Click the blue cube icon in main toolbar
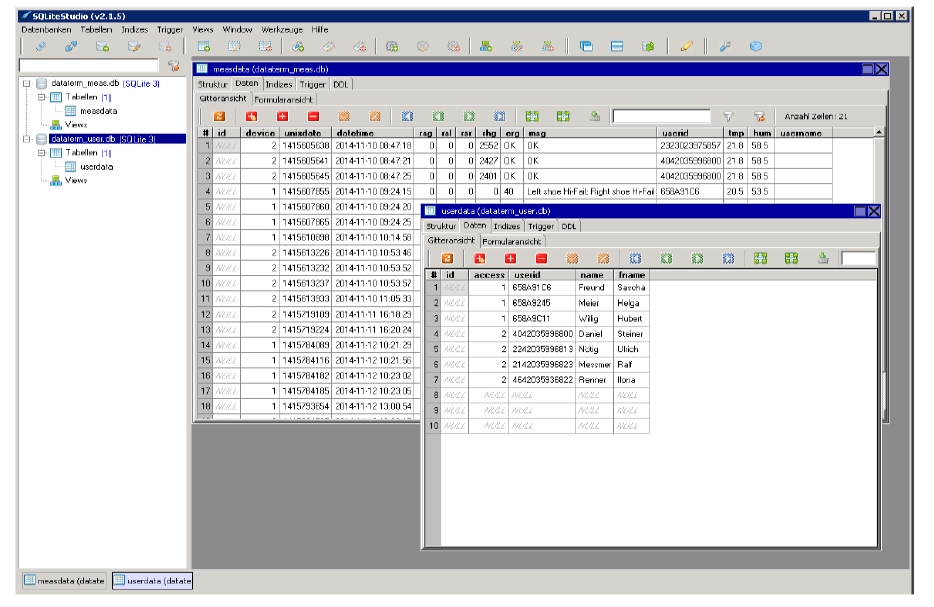Viewport: 934px width, 607px height. [x=756, y=46]
